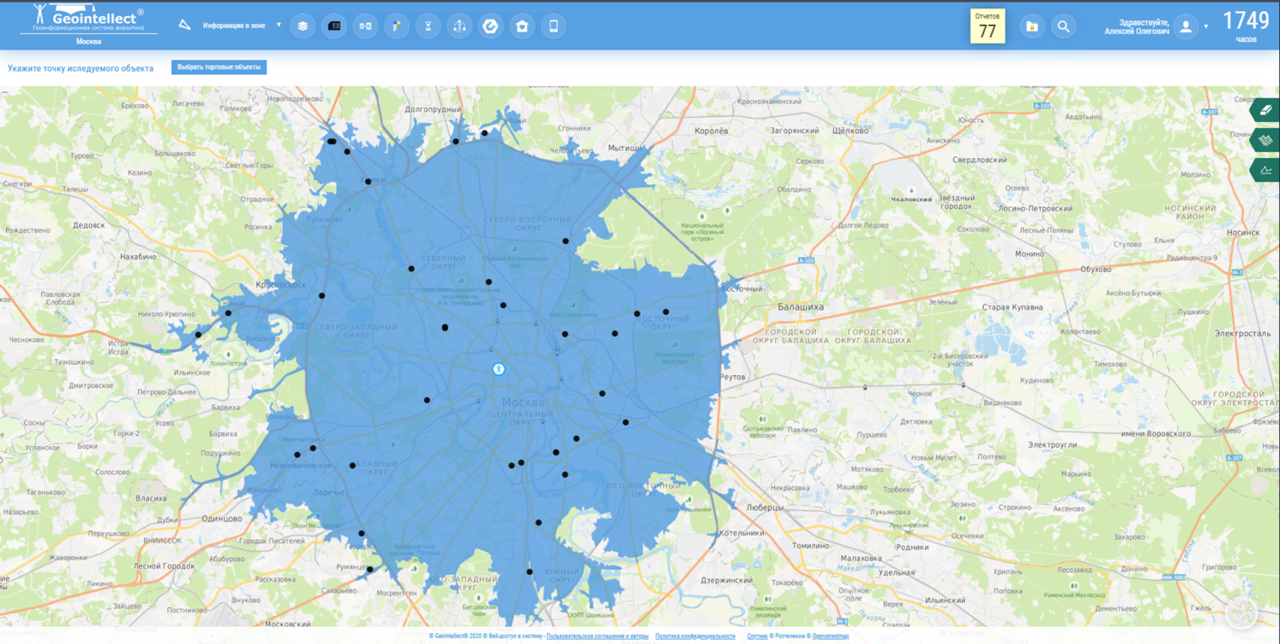Click the user profile avatar icon
The image size is (1280, 644).
coord(1186,27)
